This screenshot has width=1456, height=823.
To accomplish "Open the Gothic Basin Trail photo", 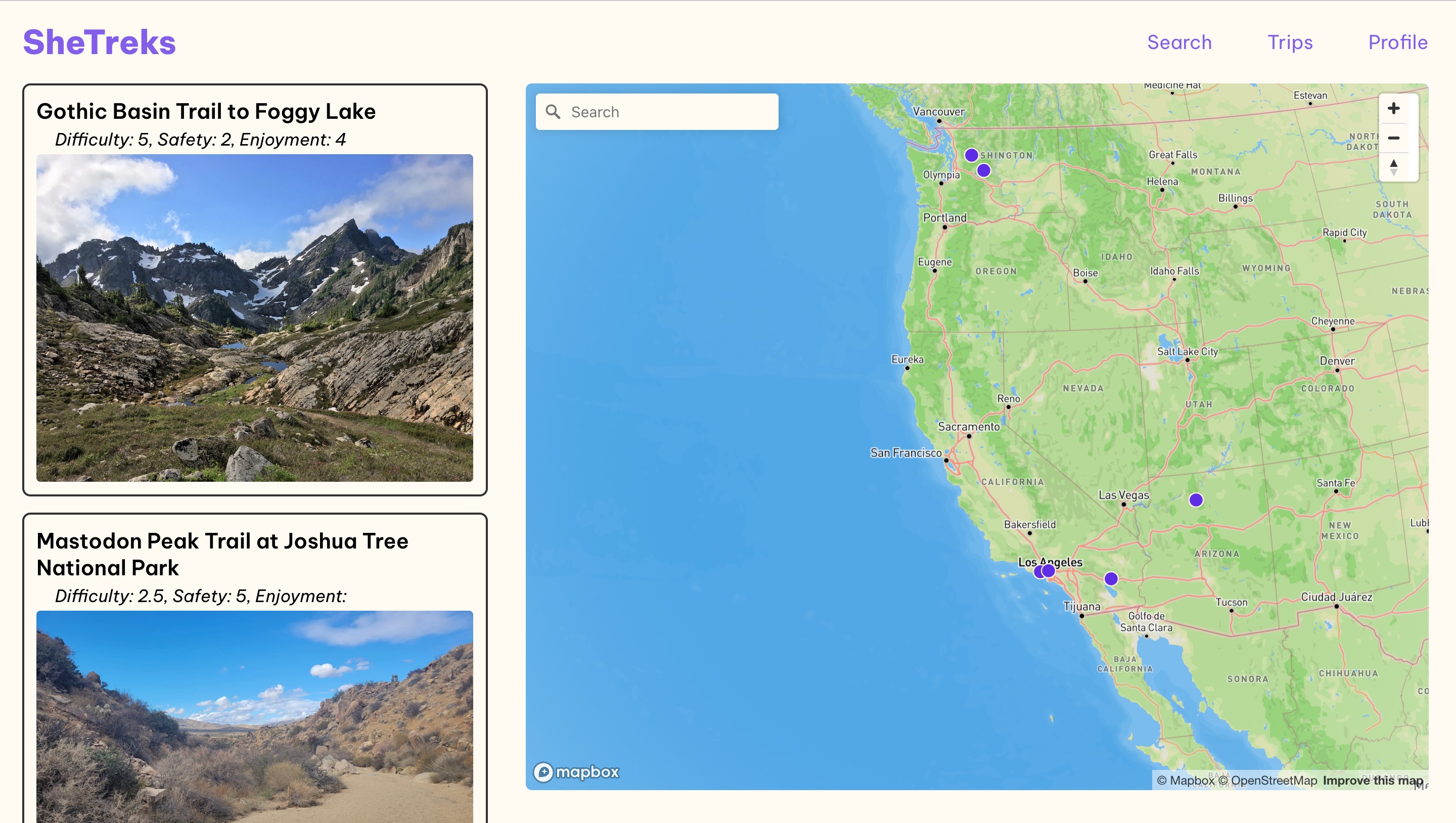I will click(x=254, y=317).
